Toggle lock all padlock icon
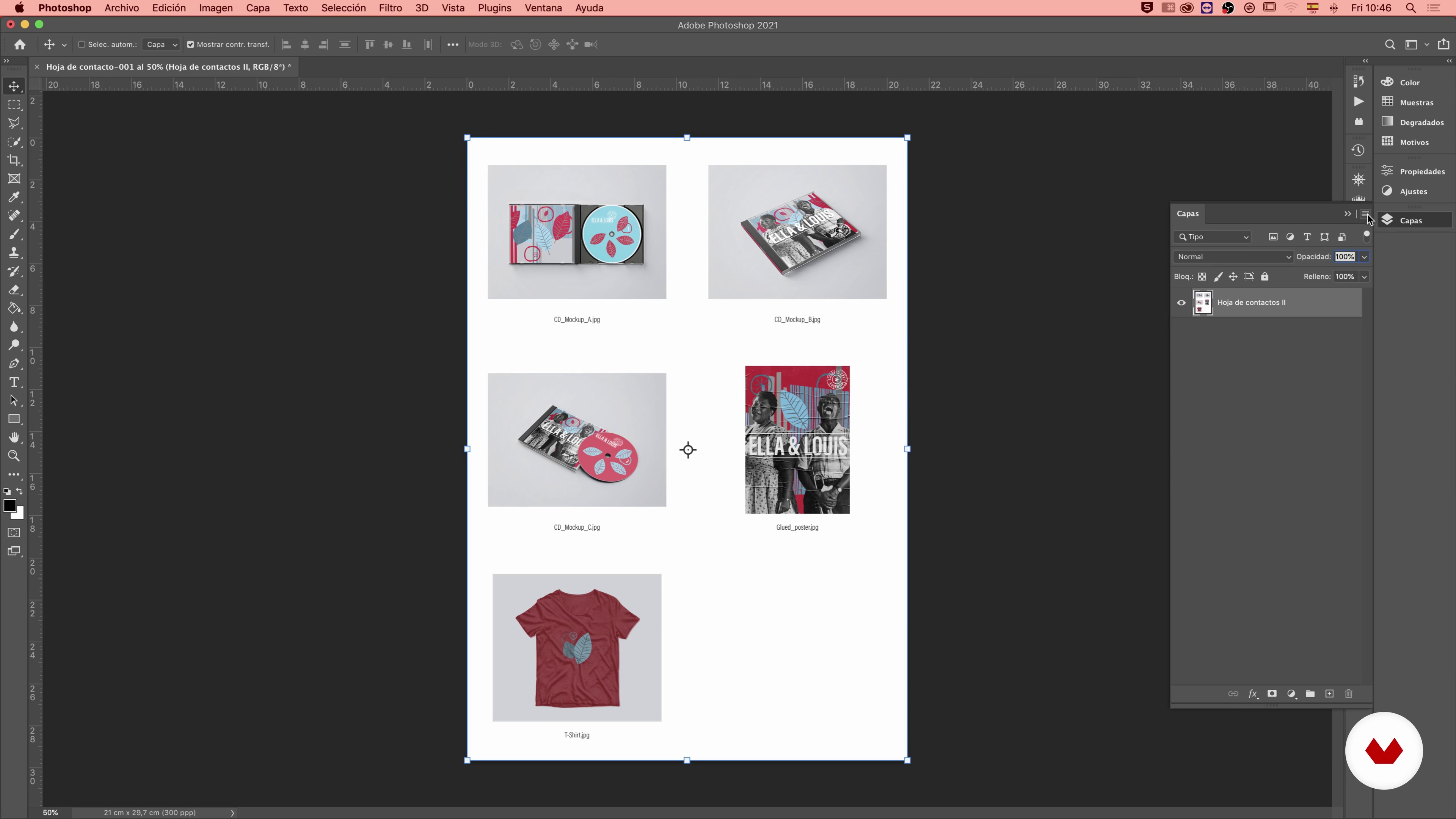 pyautogui.click(x=1265, y=276)
